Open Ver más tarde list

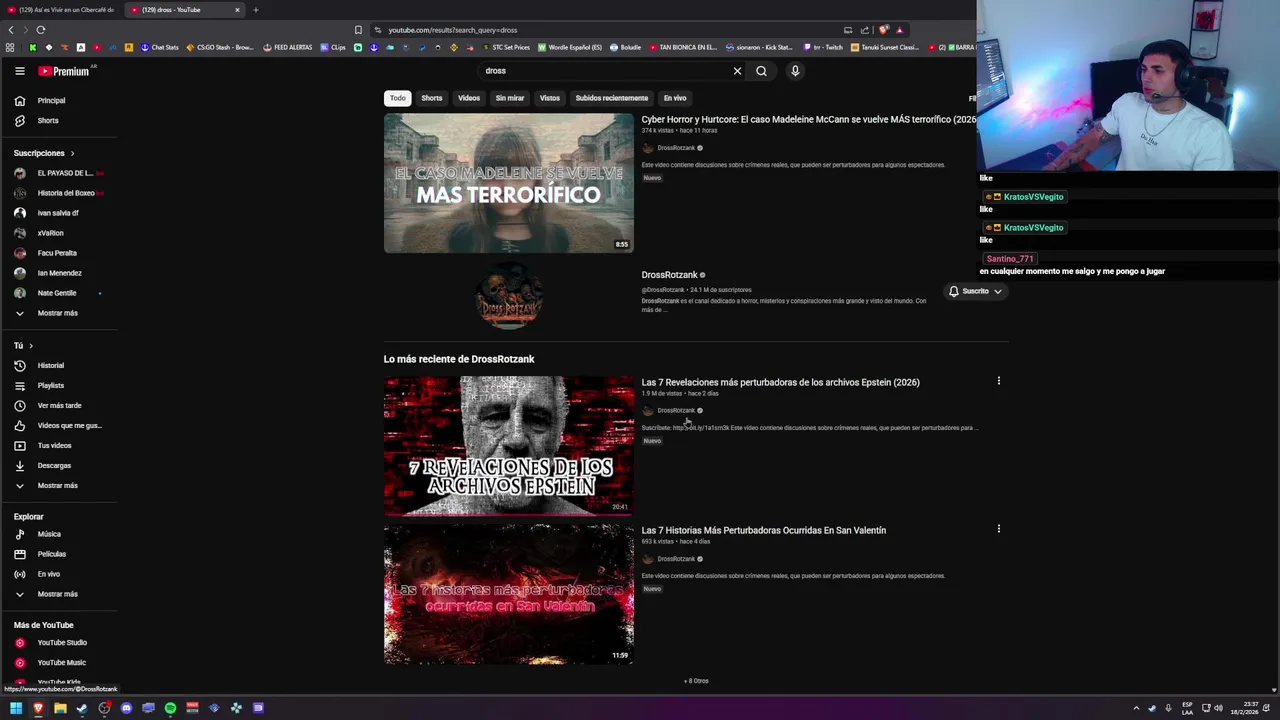pos(60,405)
